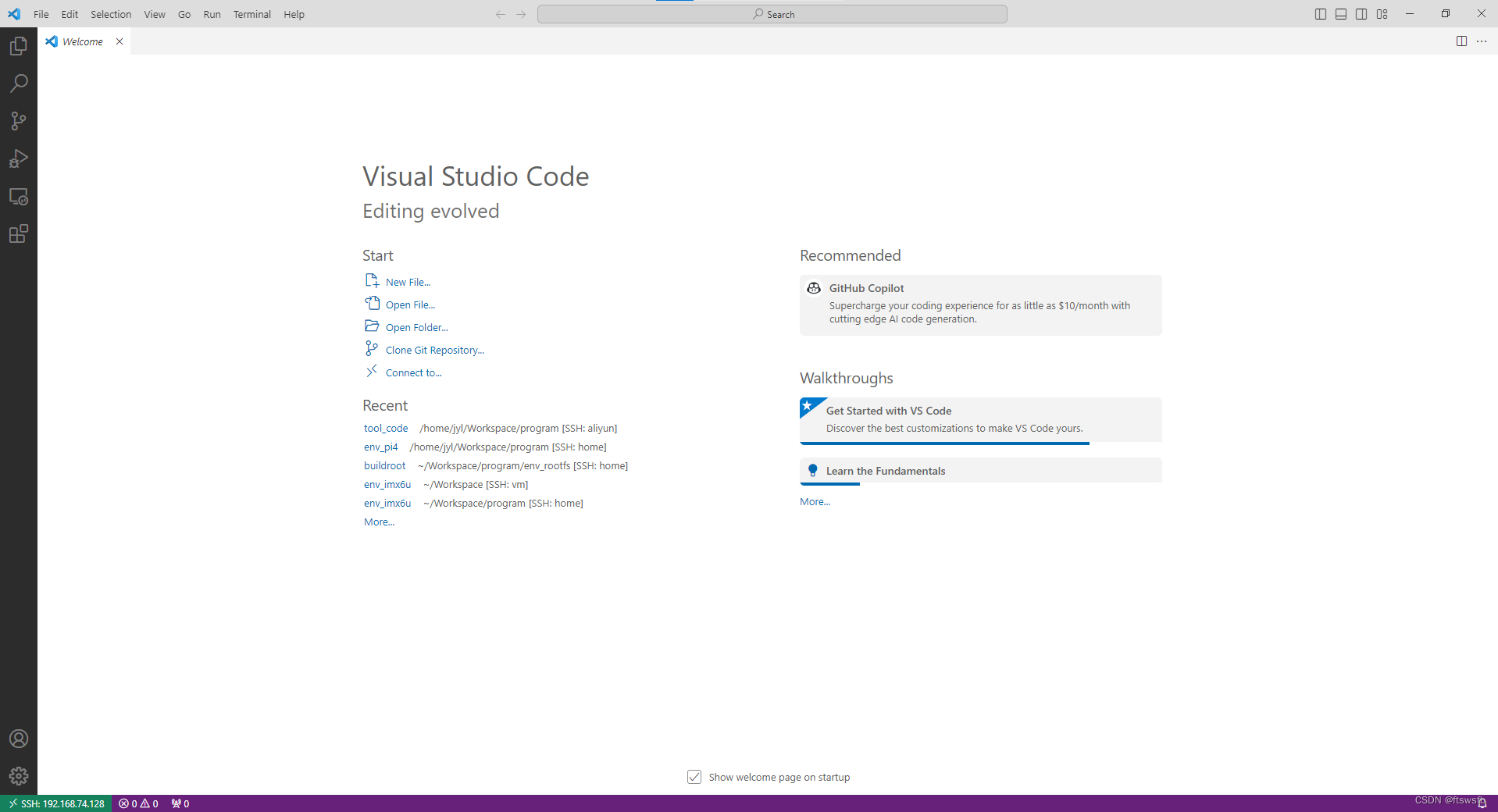This screenshot has width=1498, height=812.
Task: Open the Terminal menu
Action: [251, 14]
